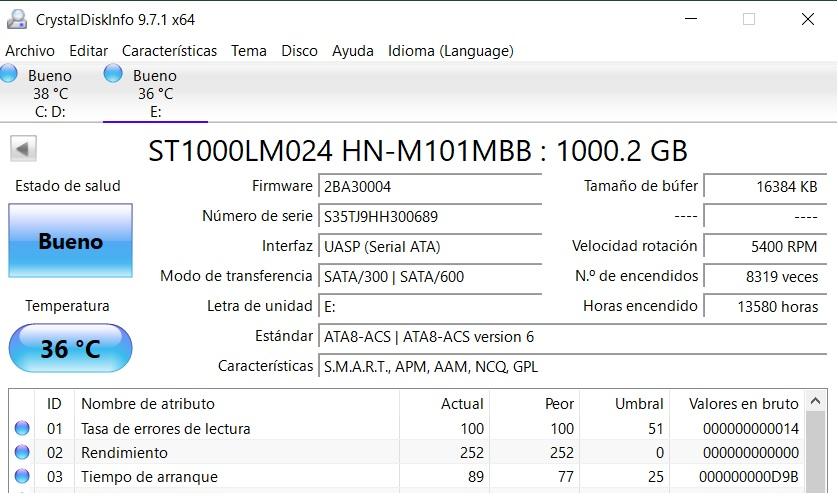
Task: Minimize the CrystalDiskInfo window
Action: click(x=691, y=19)
